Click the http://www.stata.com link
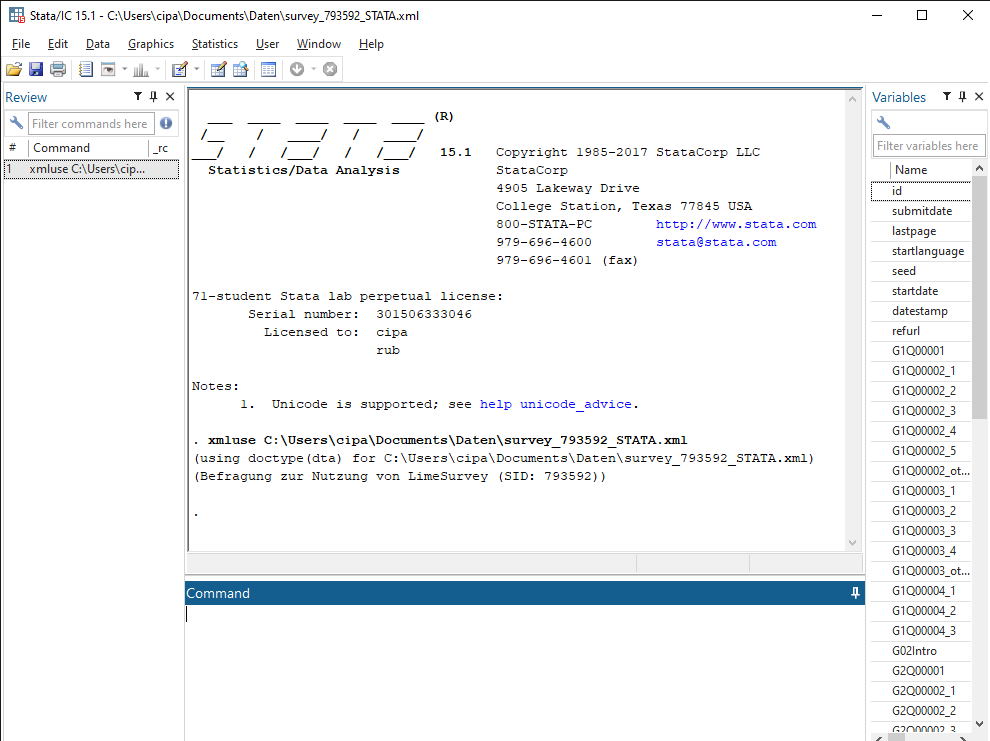Viewport: 990px width, 741px height. pos(736,224)
